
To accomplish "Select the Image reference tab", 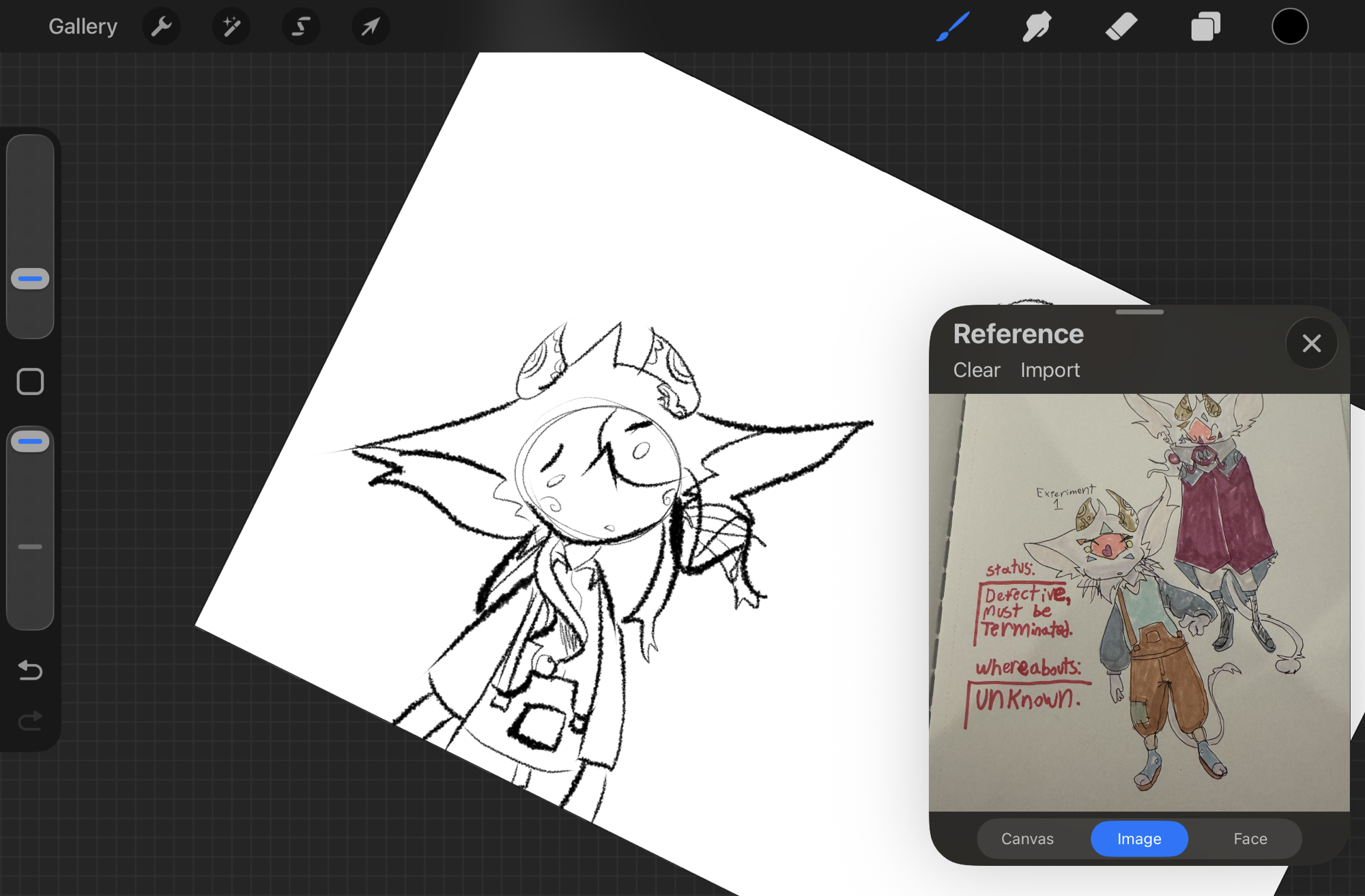I will click(x=1139, y=839).
